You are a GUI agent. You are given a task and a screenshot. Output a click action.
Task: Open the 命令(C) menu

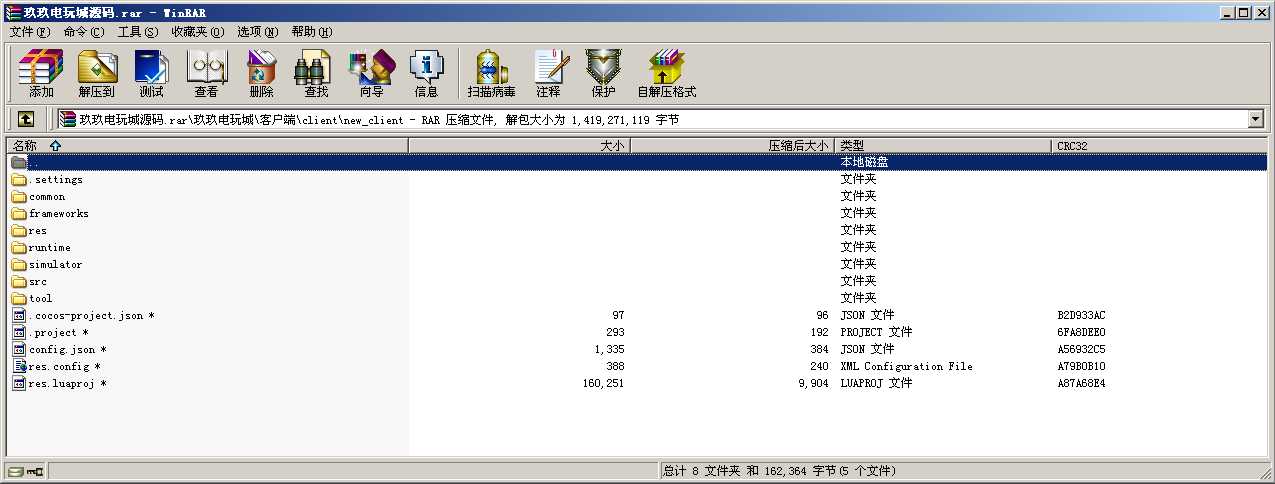(84, 32)
